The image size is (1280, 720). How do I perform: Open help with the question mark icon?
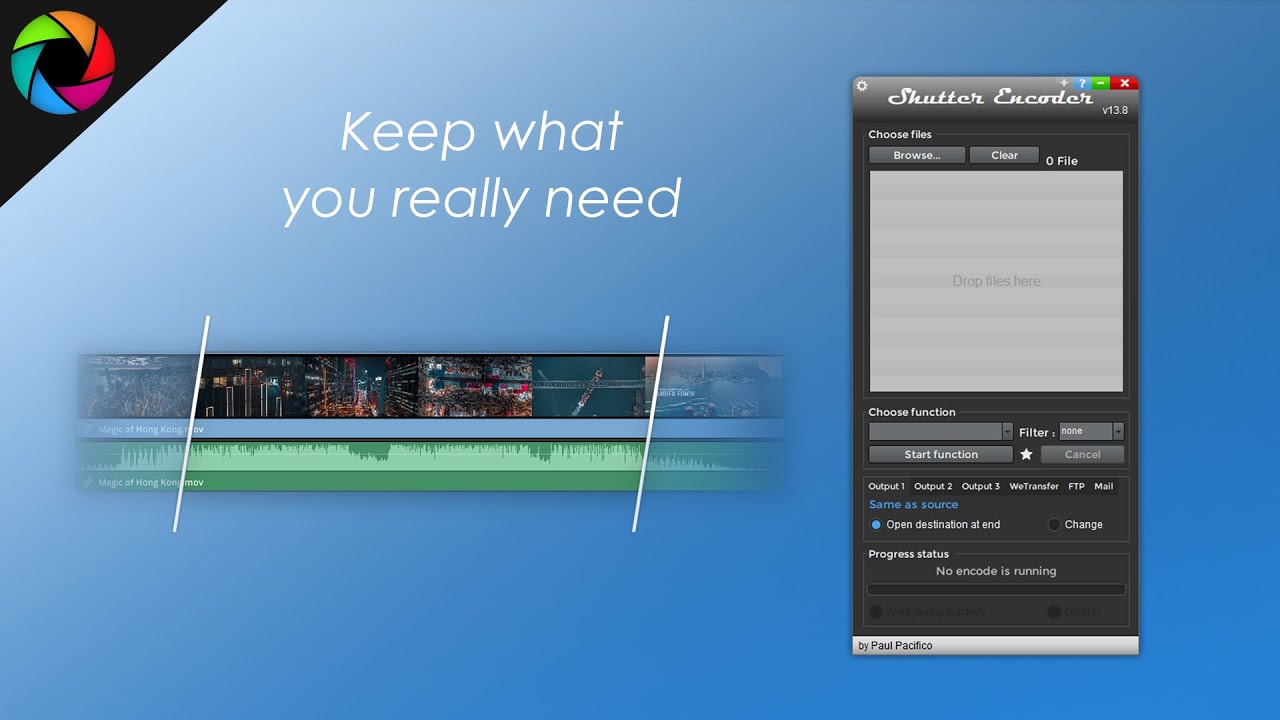pyautogui.click(x=1082, y=84)
